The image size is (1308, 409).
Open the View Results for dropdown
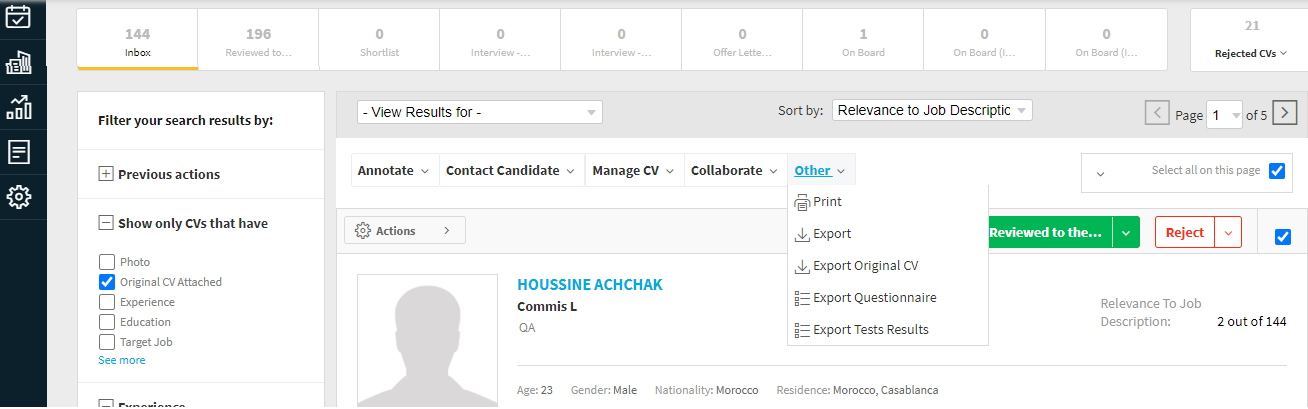[x=480, y=112]
